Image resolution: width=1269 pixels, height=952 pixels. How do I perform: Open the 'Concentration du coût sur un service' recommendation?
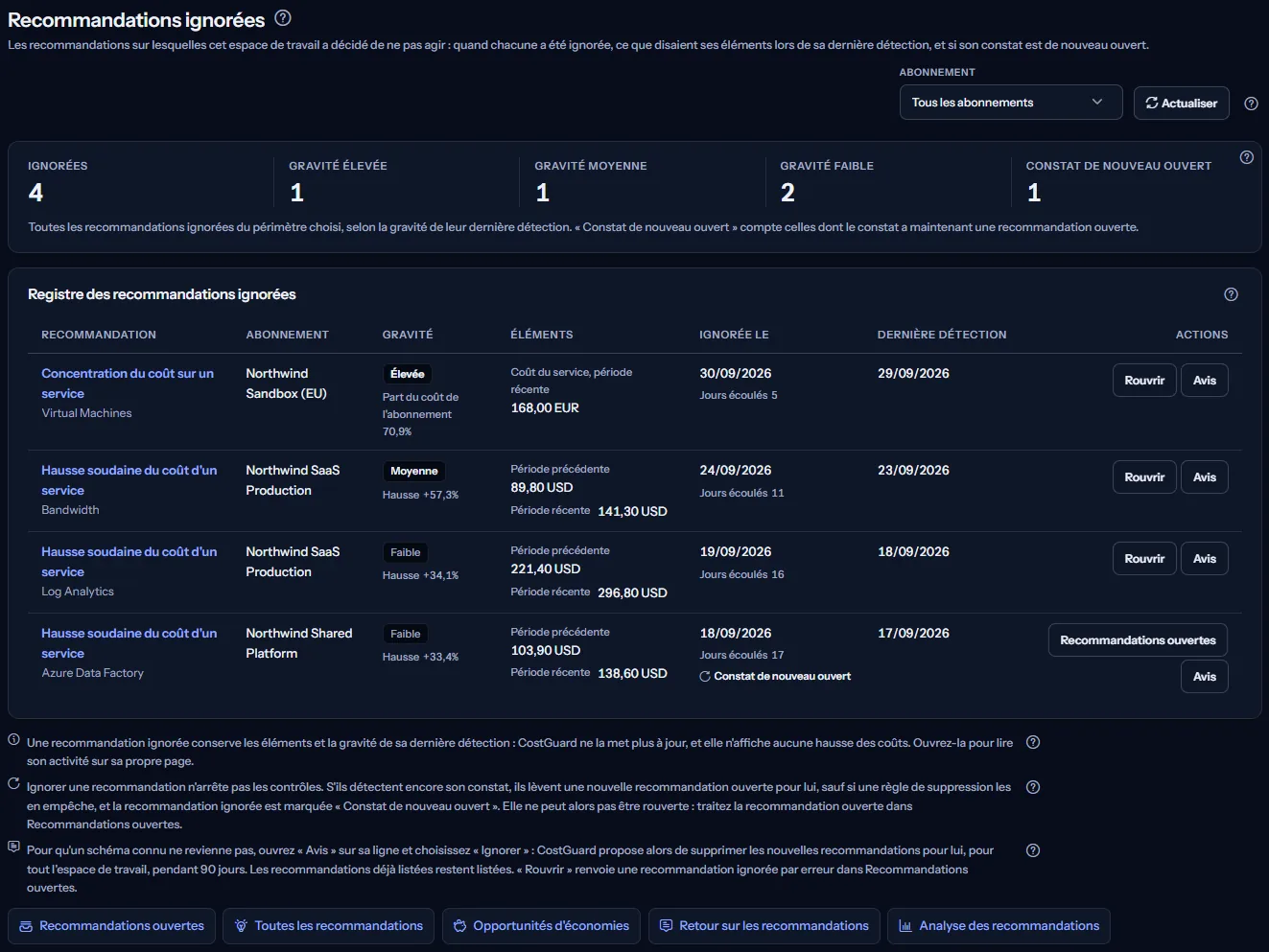click(128, 383)
